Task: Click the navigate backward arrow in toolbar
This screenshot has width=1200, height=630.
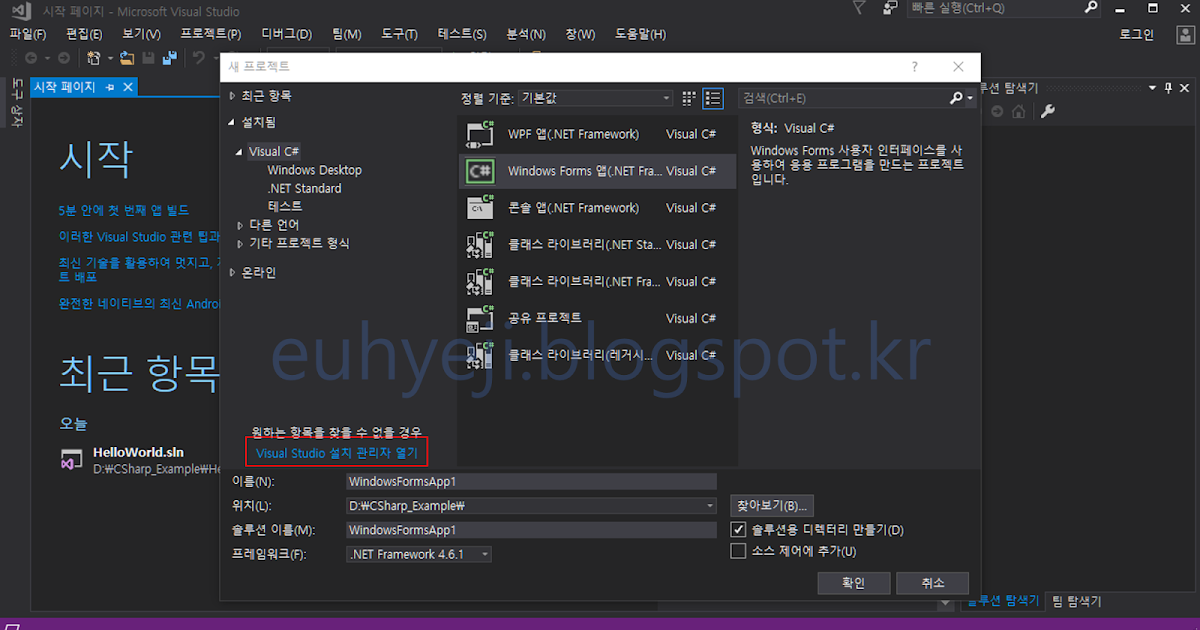Action: [31, 58]
